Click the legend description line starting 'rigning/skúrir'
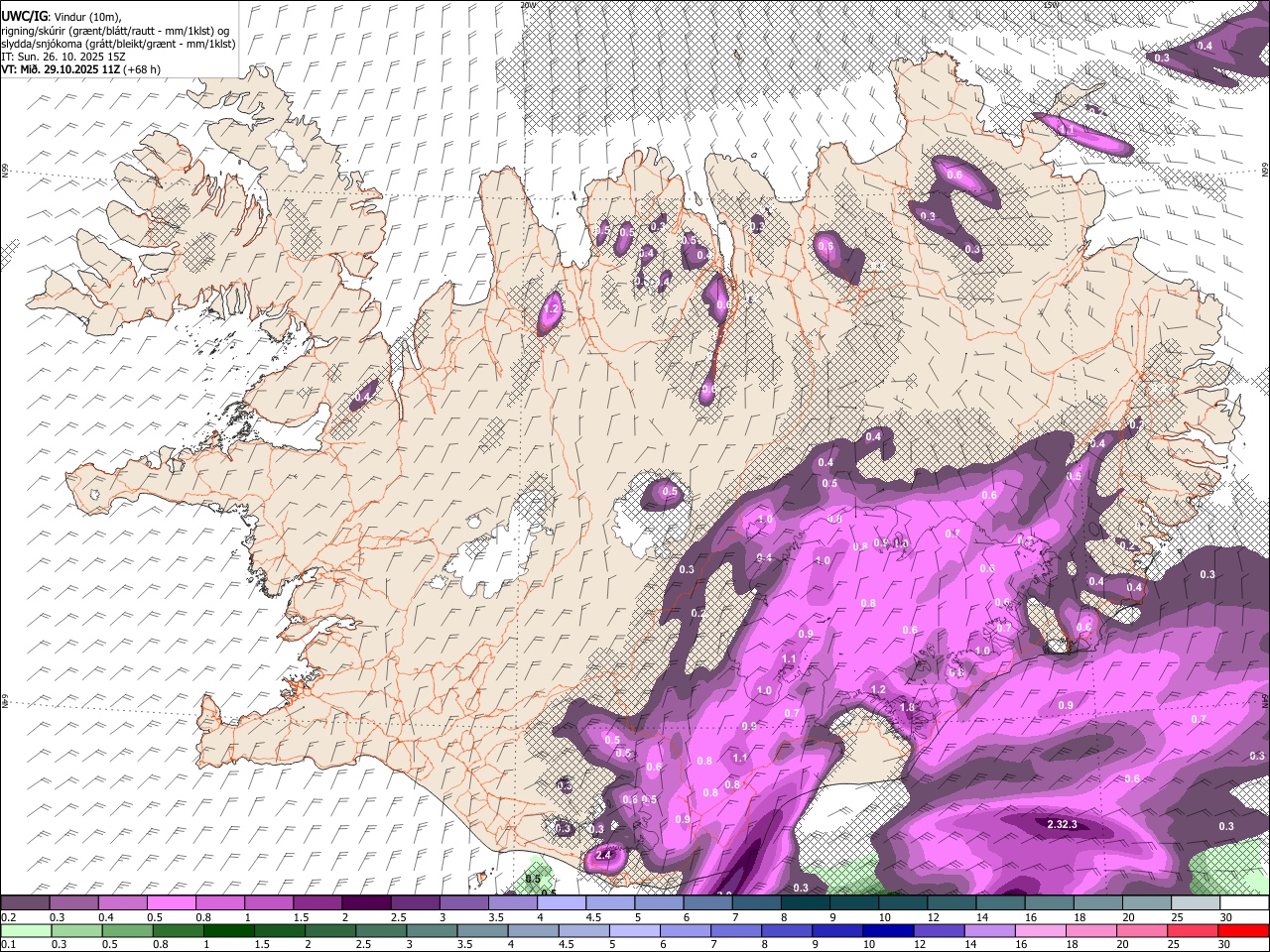1270x952 pixels. (x=115, y=31)
